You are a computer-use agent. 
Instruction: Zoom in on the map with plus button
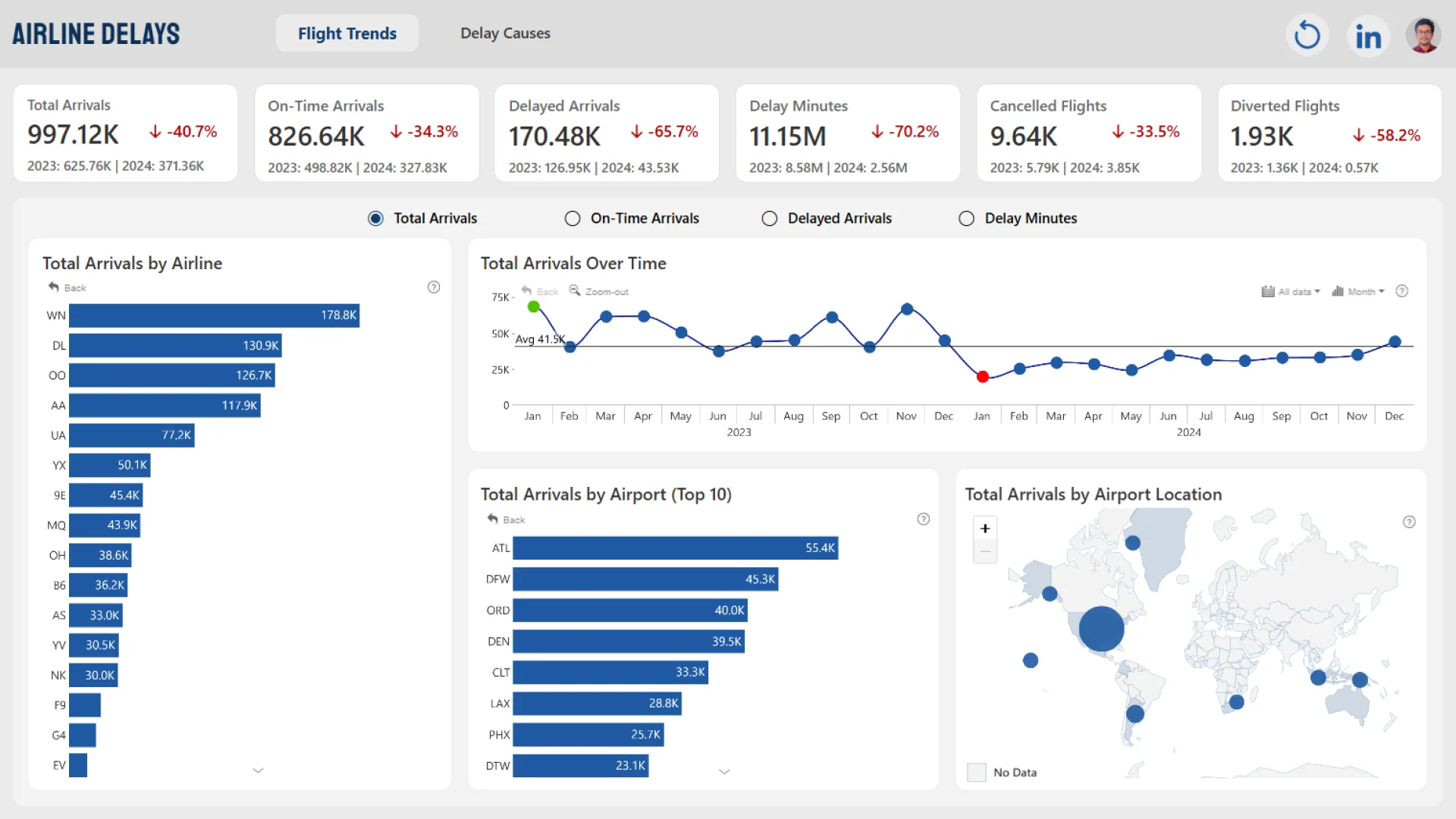click(x=985, y=529)
